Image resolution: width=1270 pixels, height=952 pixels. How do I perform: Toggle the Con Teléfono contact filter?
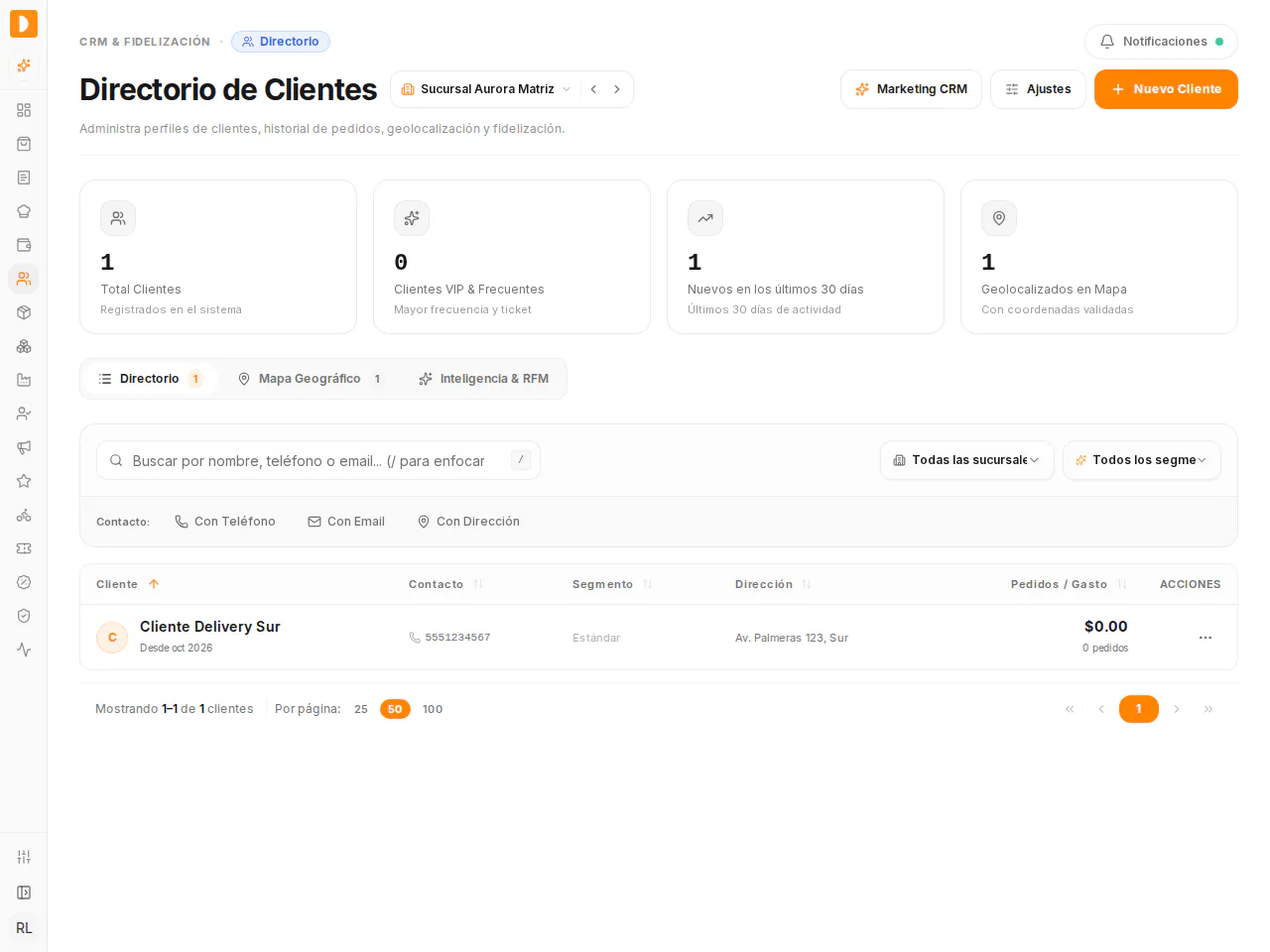(x=225, y=522)
